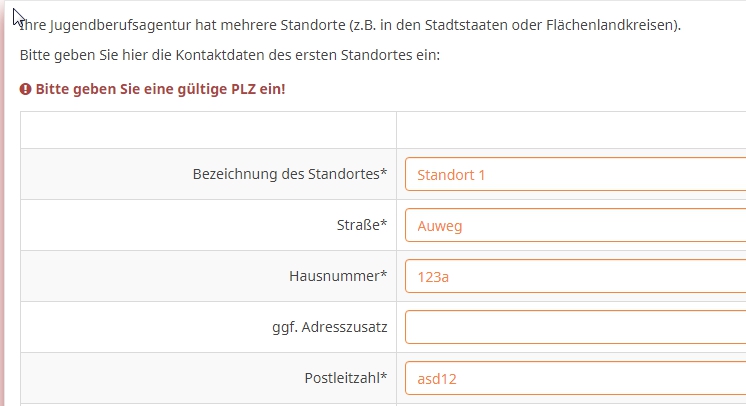Click the 'Bezeichnung des Standortes' label
Screen dimensions: 746x406
pos(286,174)
